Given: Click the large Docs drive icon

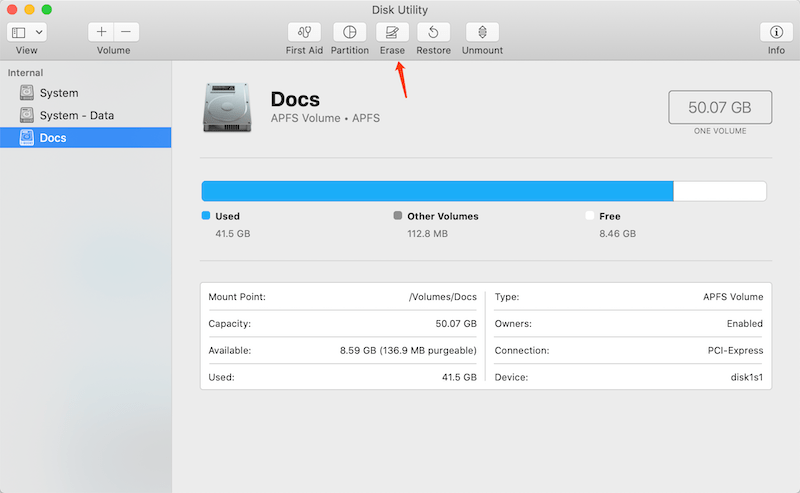Looking at the screenshot, I should pos(227,107).
